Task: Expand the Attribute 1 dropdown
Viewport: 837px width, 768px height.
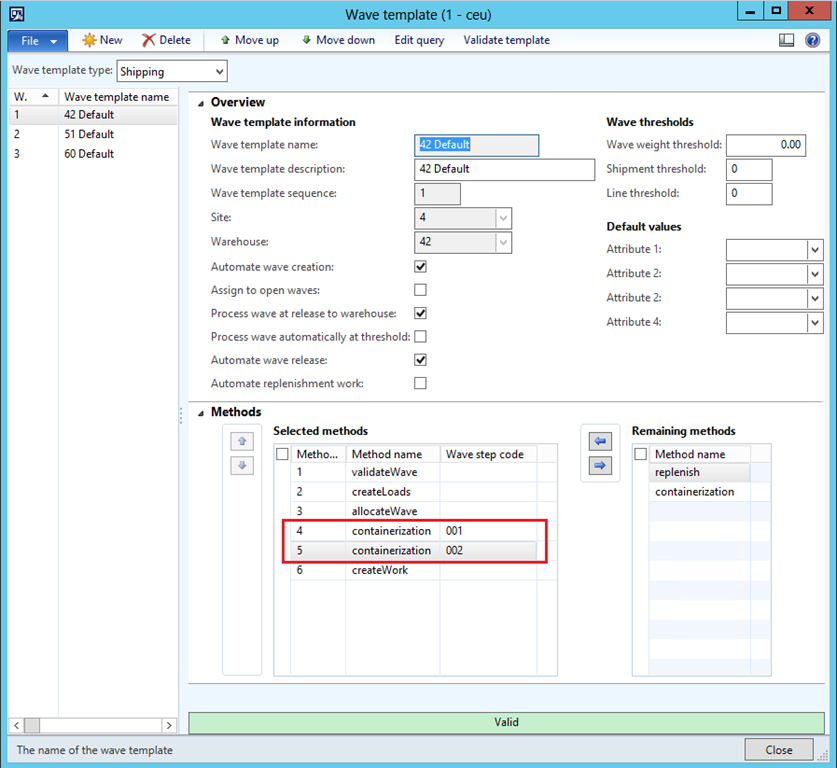Action: 815,250
